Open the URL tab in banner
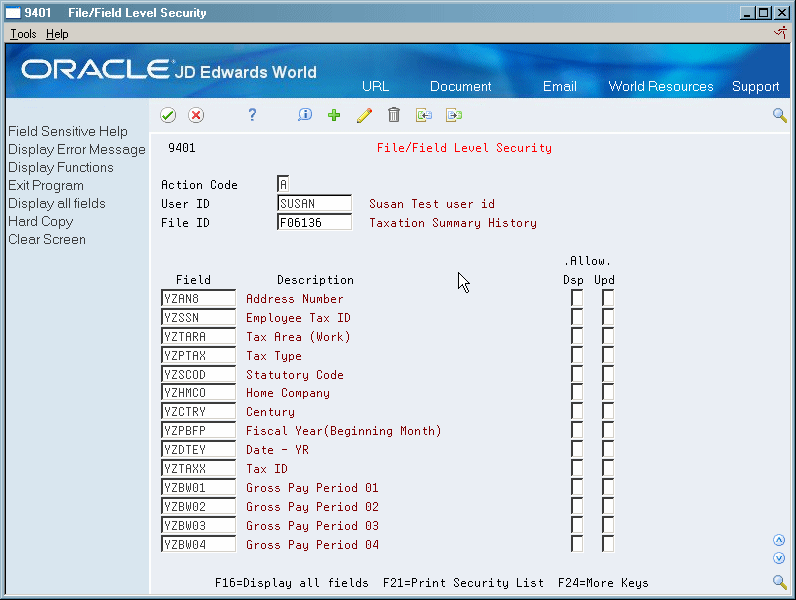796x600 pixels. point(376,86)
